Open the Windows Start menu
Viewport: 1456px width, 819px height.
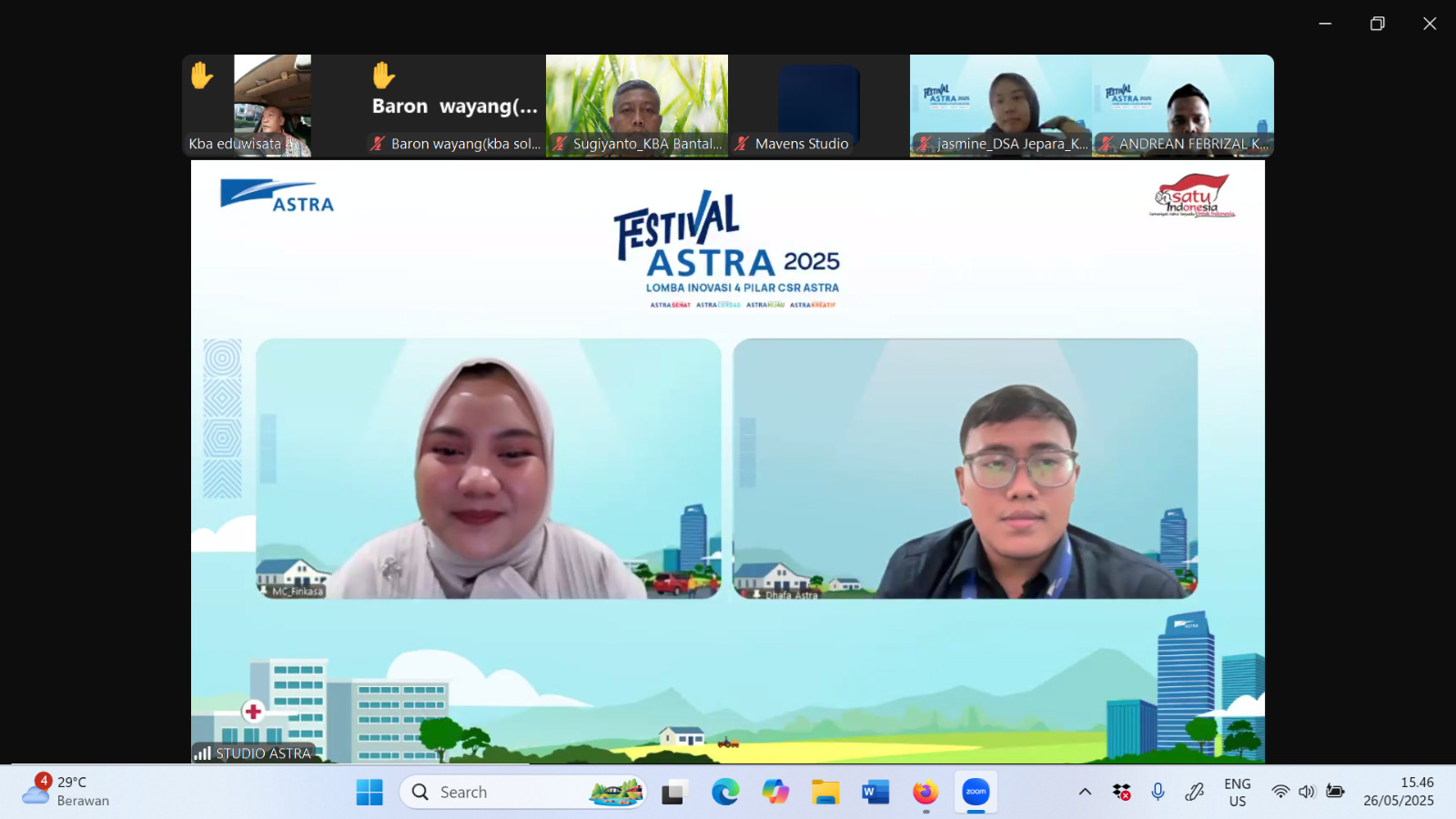point(369,792)
